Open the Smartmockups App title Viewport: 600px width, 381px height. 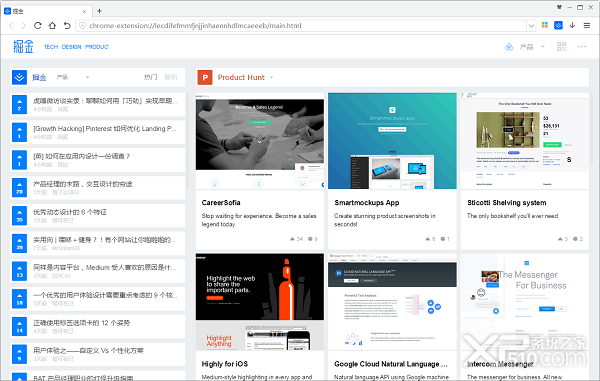367,203
